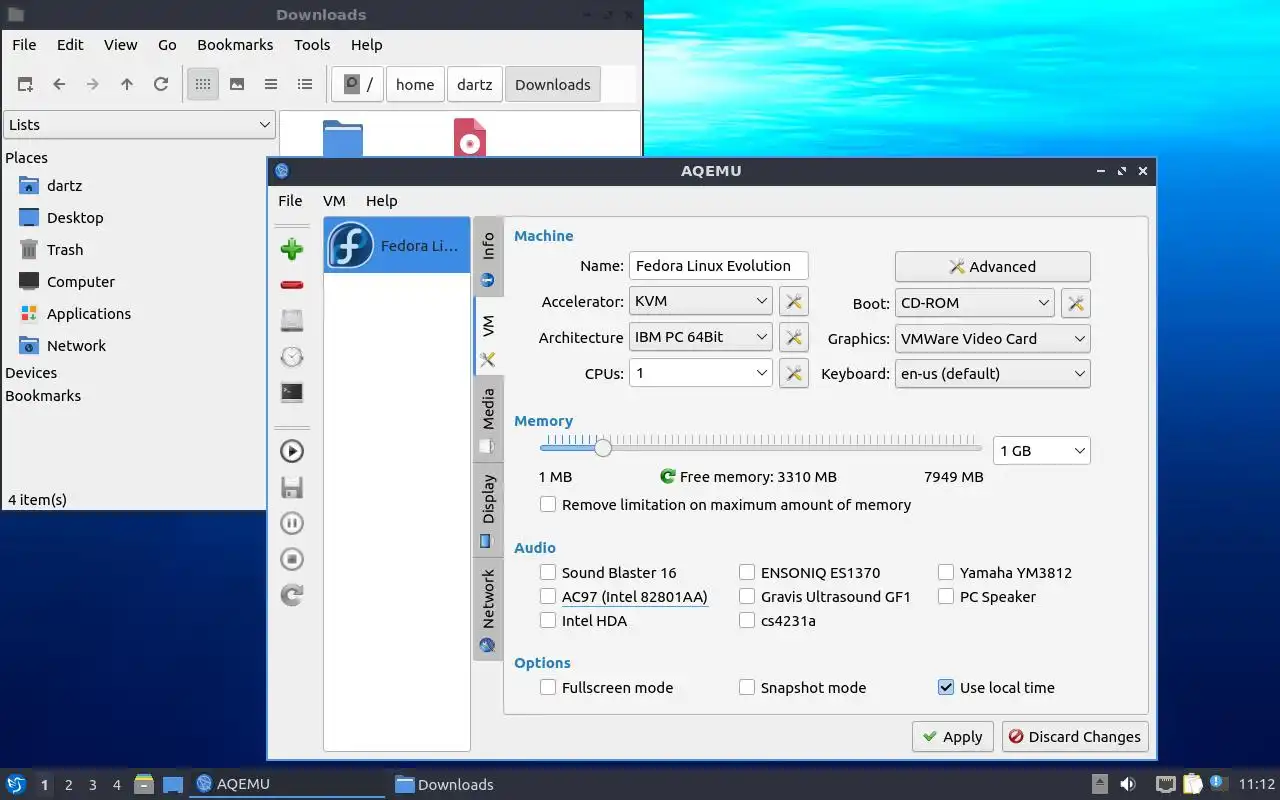Switch to the Display vertical tab

click(488, 512)
